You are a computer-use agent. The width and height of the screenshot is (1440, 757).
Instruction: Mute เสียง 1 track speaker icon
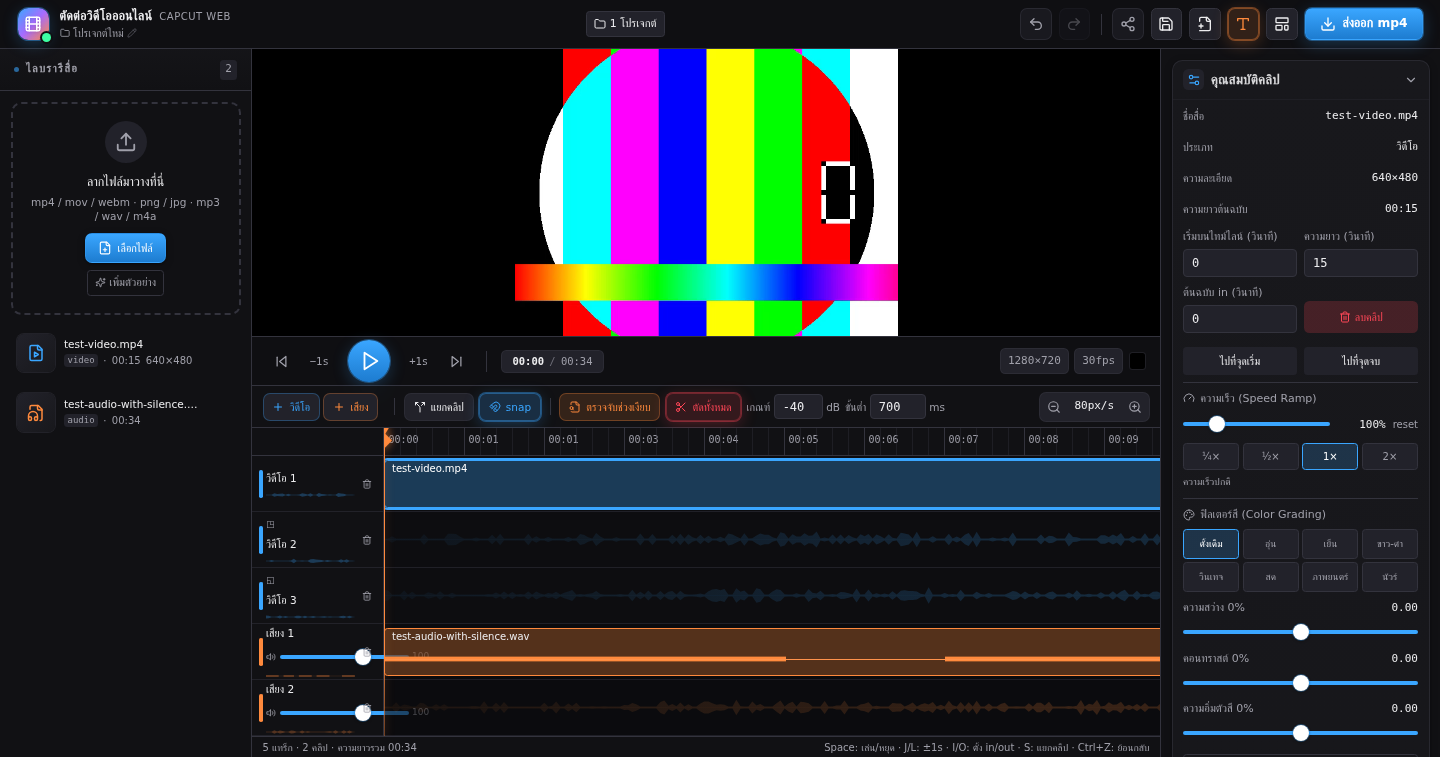pos(271,657)
